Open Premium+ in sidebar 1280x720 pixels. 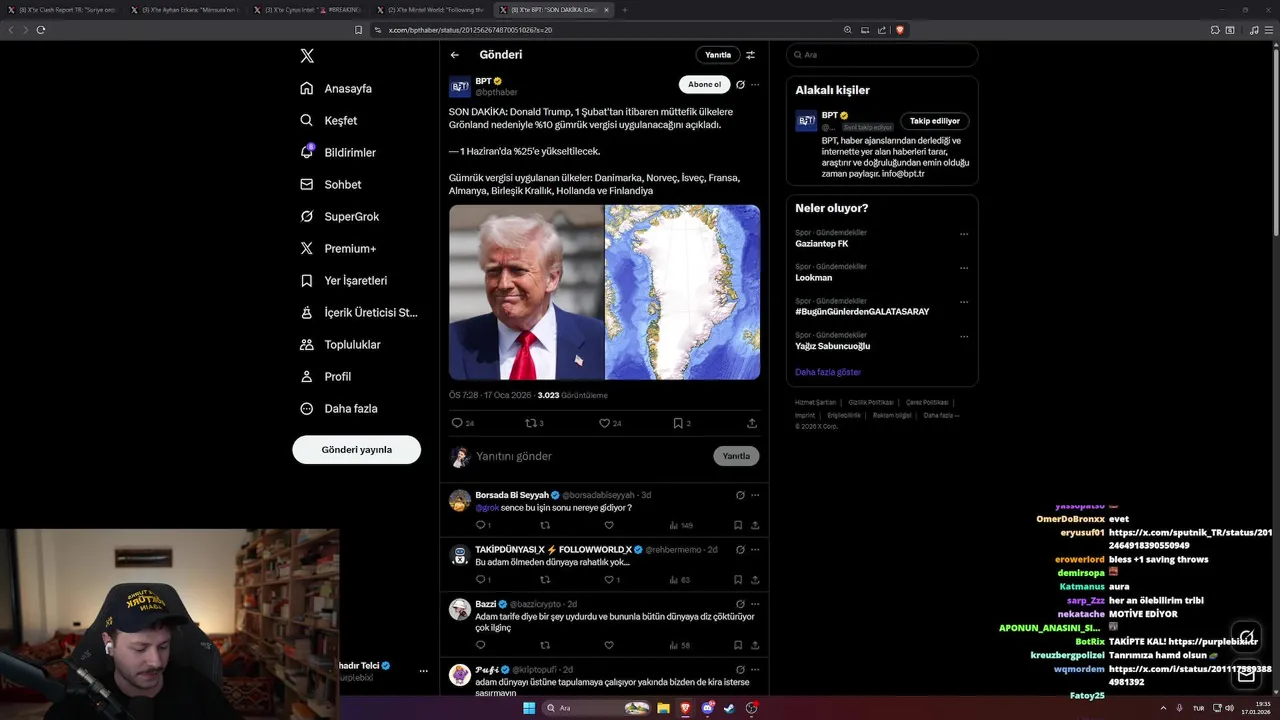click(x=338, y=248)
